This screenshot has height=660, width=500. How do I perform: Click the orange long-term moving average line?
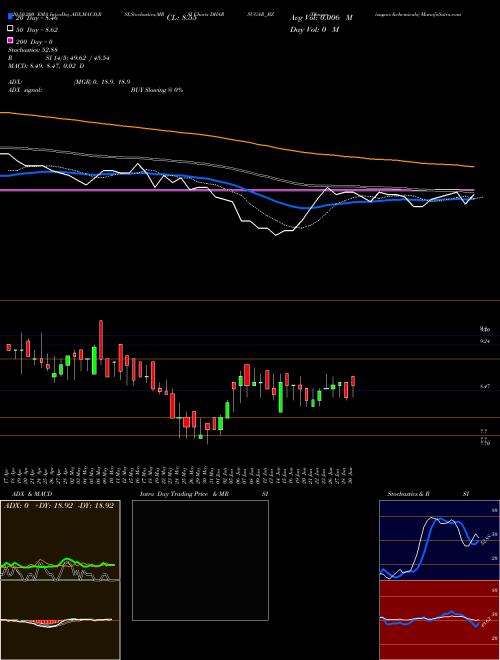click(236, 139)
